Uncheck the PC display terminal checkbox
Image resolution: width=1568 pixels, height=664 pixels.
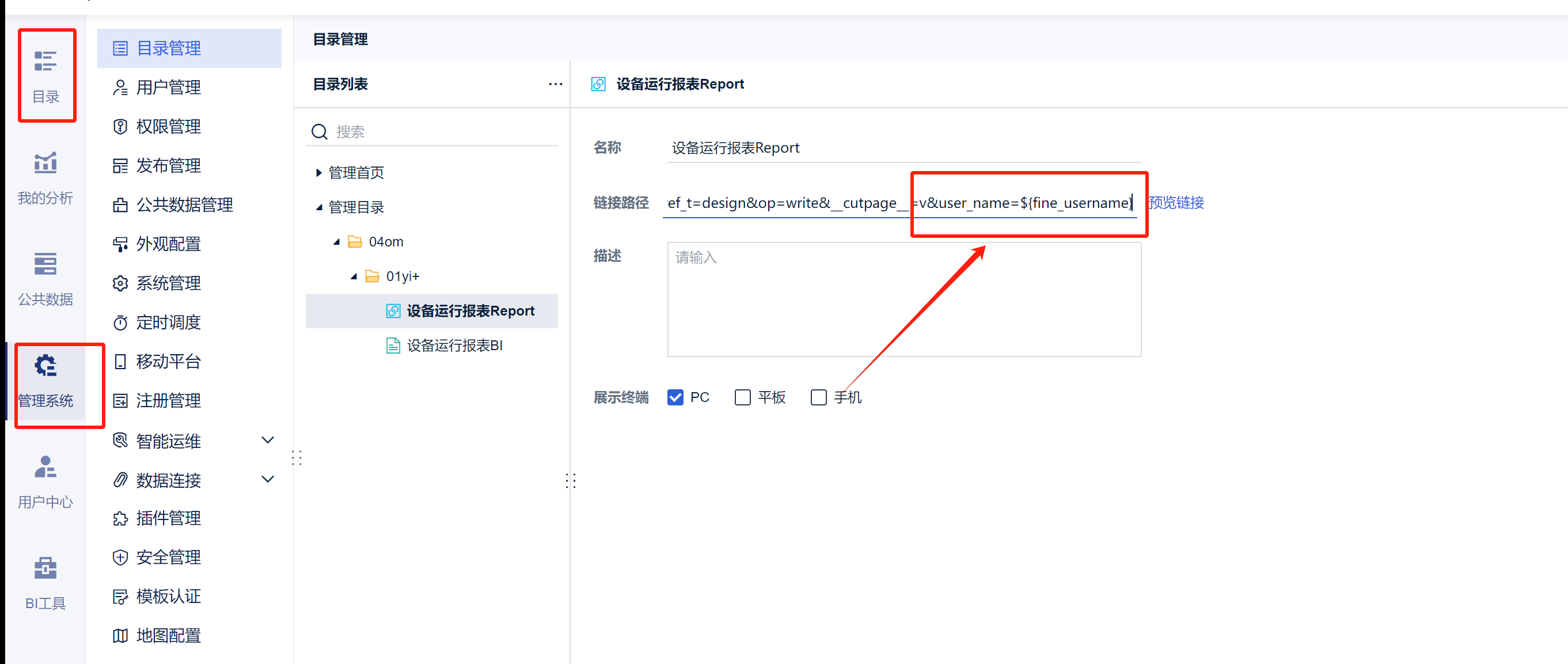point(675,397)
